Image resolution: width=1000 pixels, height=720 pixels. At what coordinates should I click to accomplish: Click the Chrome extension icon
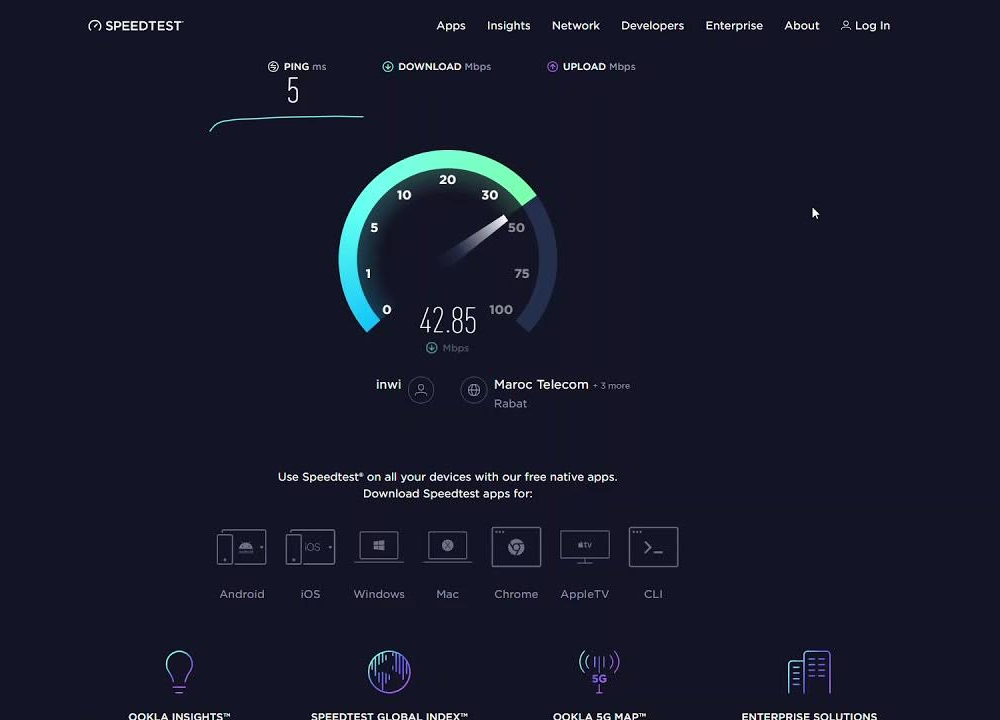pos(516,547)
